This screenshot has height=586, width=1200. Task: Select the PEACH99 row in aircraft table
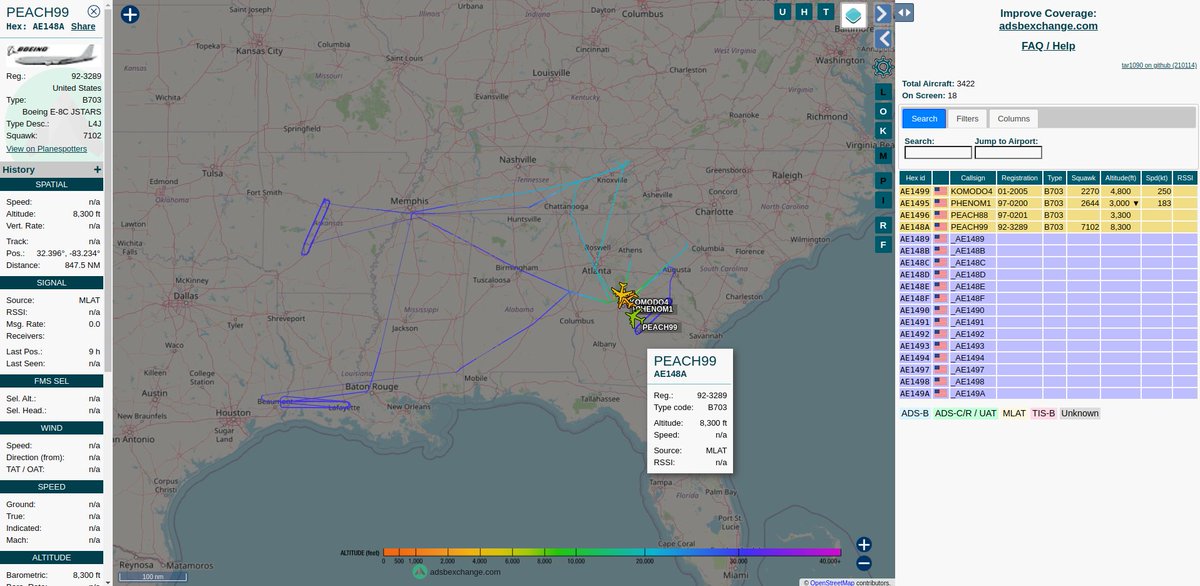click(x=1048, y=227)
